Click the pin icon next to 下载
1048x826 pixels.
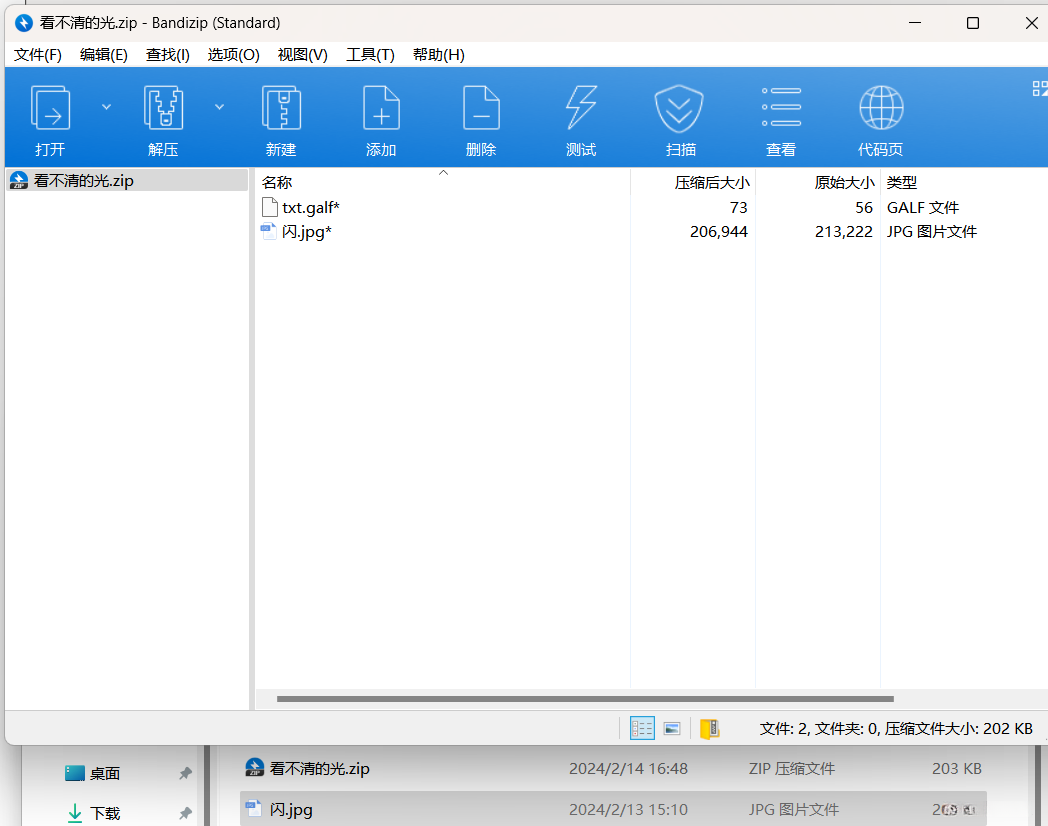pos(185,813)
